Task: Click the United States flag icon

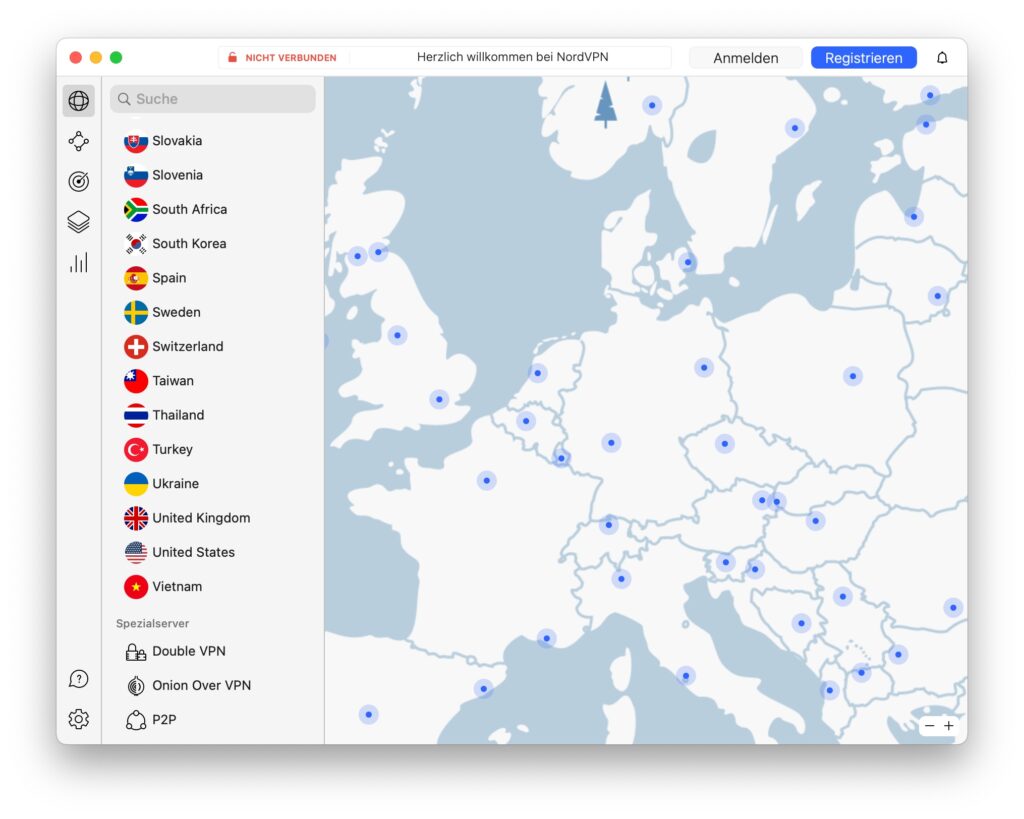Action: tap(136, 553)
